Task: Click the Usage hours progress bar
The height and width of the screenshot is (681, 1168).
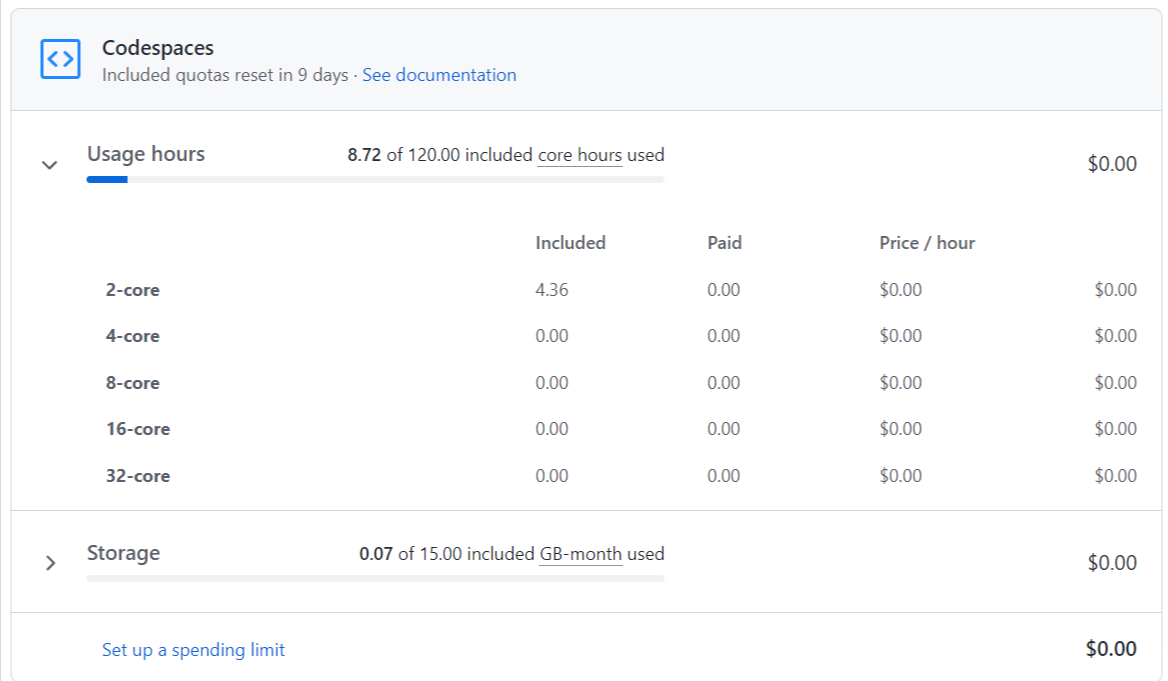Action: pyautogui.click(x=375, y=180)
